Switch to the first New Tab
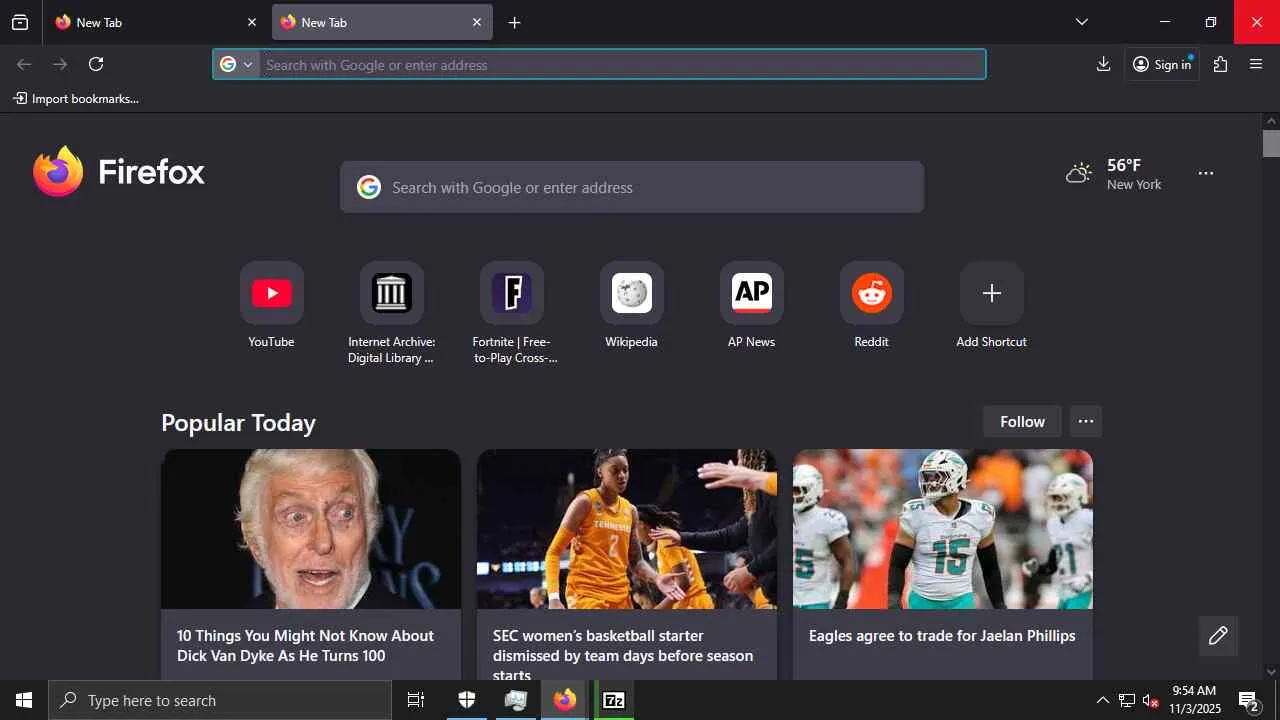 click(x=155, y=22)
